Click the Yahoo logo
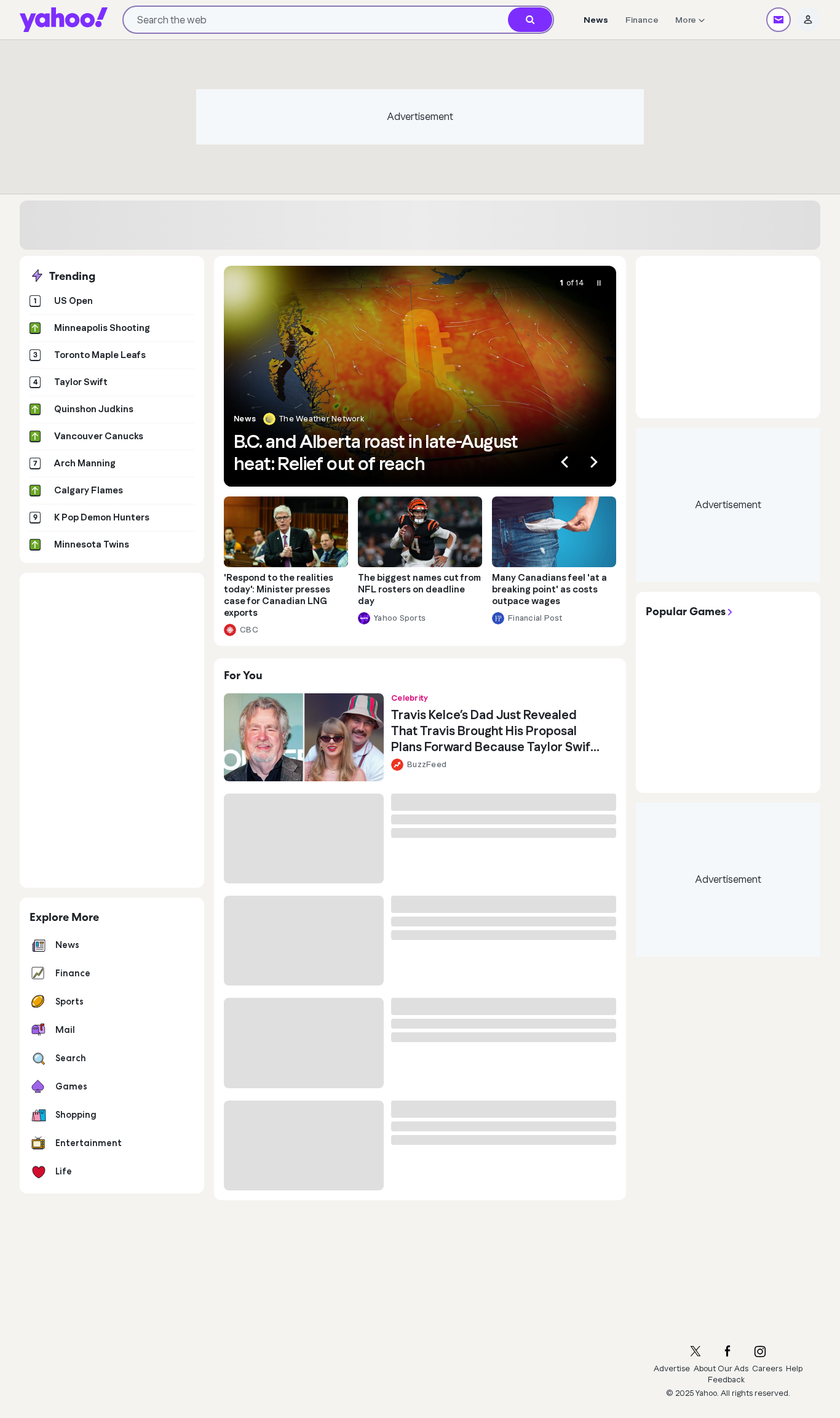The image size is (840, 1418). pos(63,19)
